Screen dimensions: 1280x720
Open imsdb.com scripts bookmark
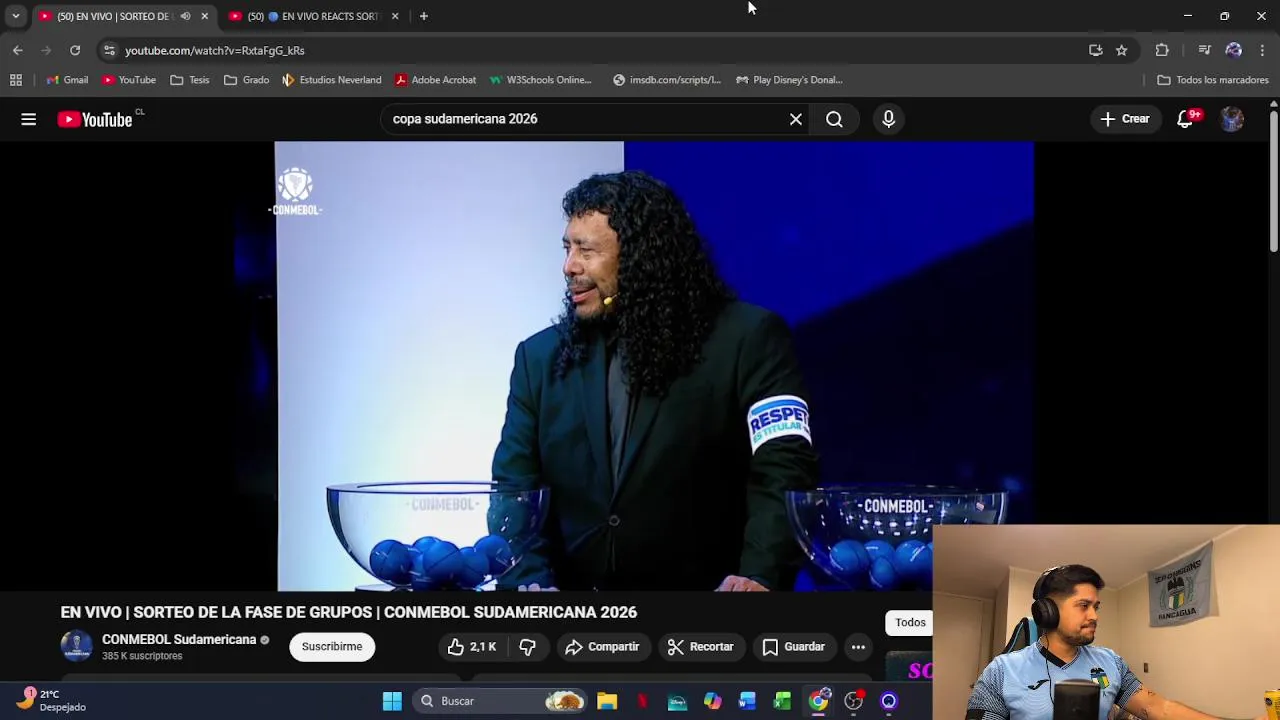(x=666, y=80)
